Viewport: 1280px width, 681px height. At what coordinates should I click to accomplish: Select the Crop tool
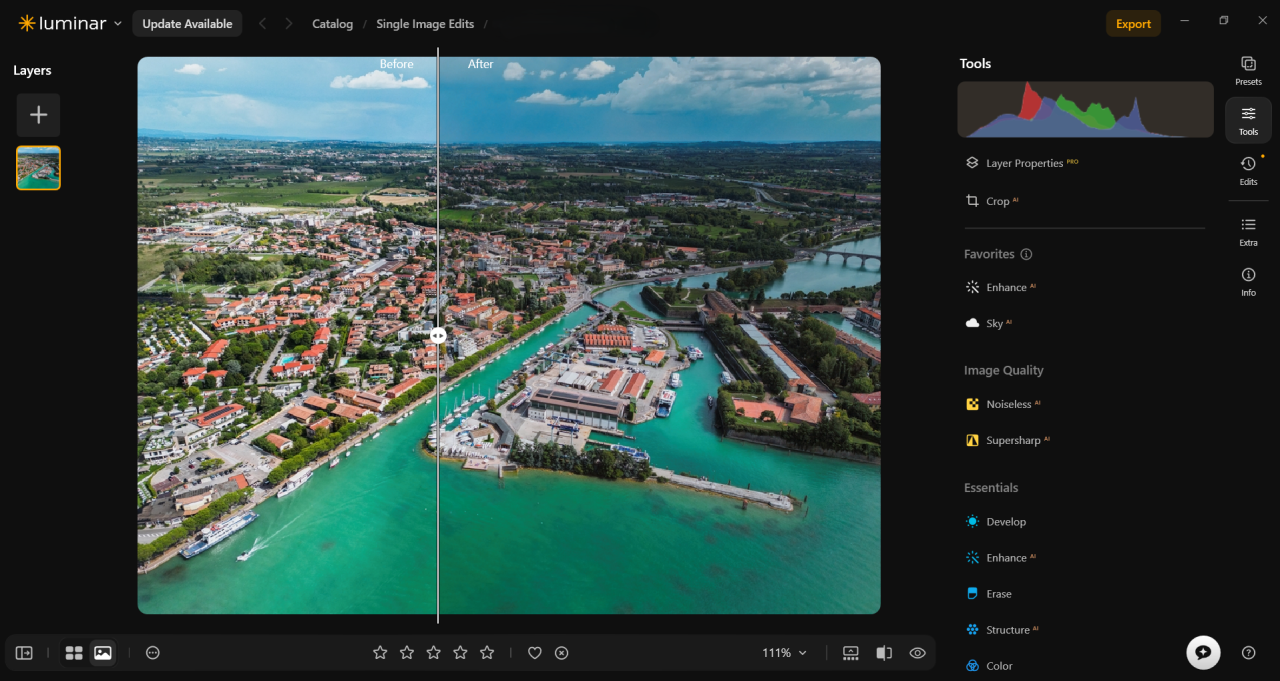pyautogui.click(x=991, y=201)
